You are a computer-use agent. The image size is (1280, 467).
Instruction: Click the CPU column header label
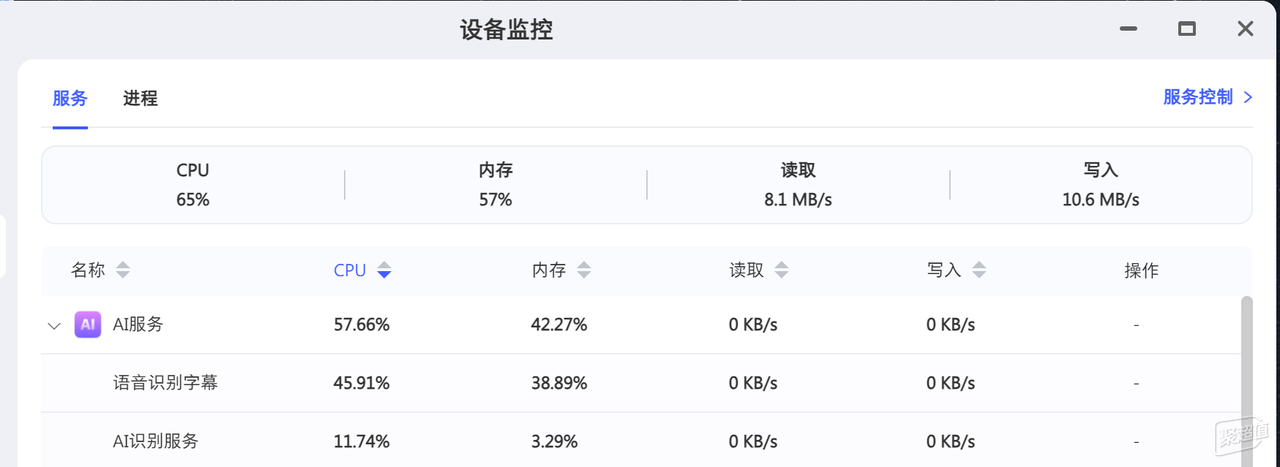[350, 270]
